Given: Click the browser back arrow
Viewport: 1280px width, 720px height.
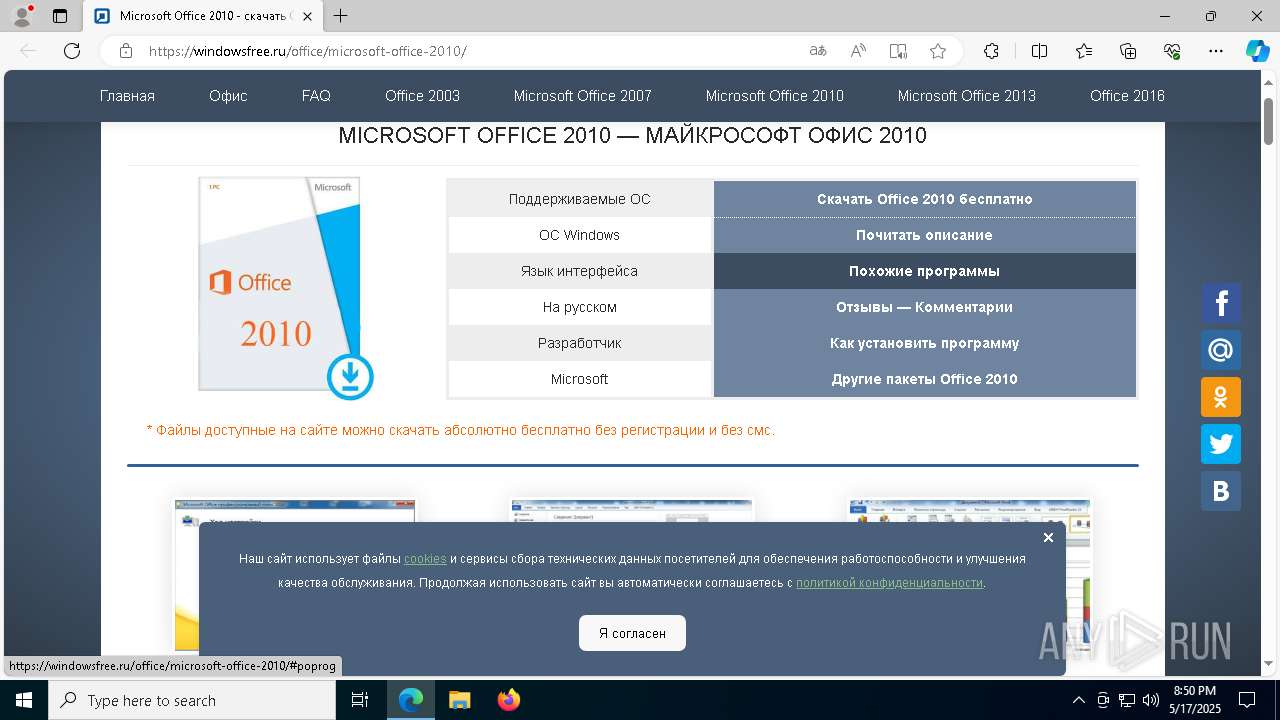Looking at the screenshot, I should coord(28,51).
